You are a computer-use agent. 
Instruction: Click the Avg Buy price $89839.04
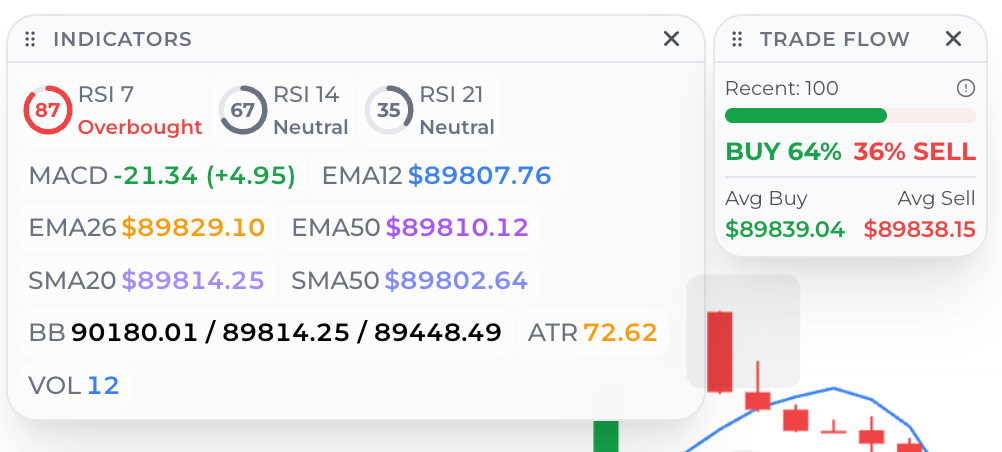(785, 229)
